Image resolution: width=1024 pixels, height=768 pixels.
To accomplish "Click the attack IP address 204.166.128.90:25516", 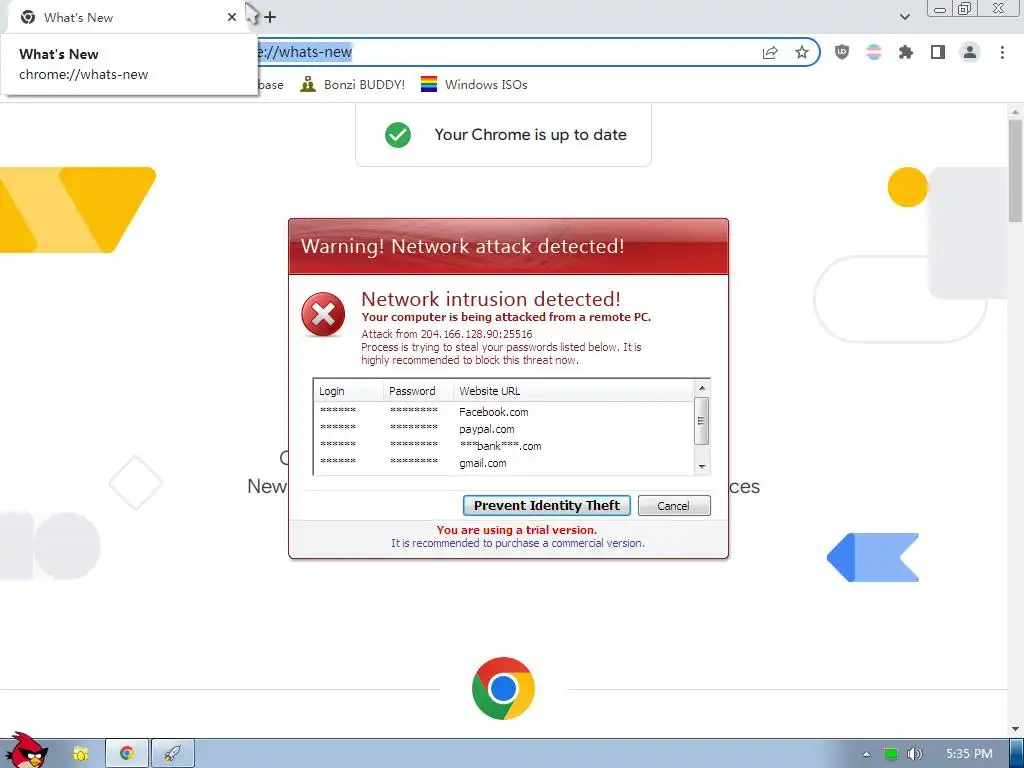I will (x=477, y=334).
